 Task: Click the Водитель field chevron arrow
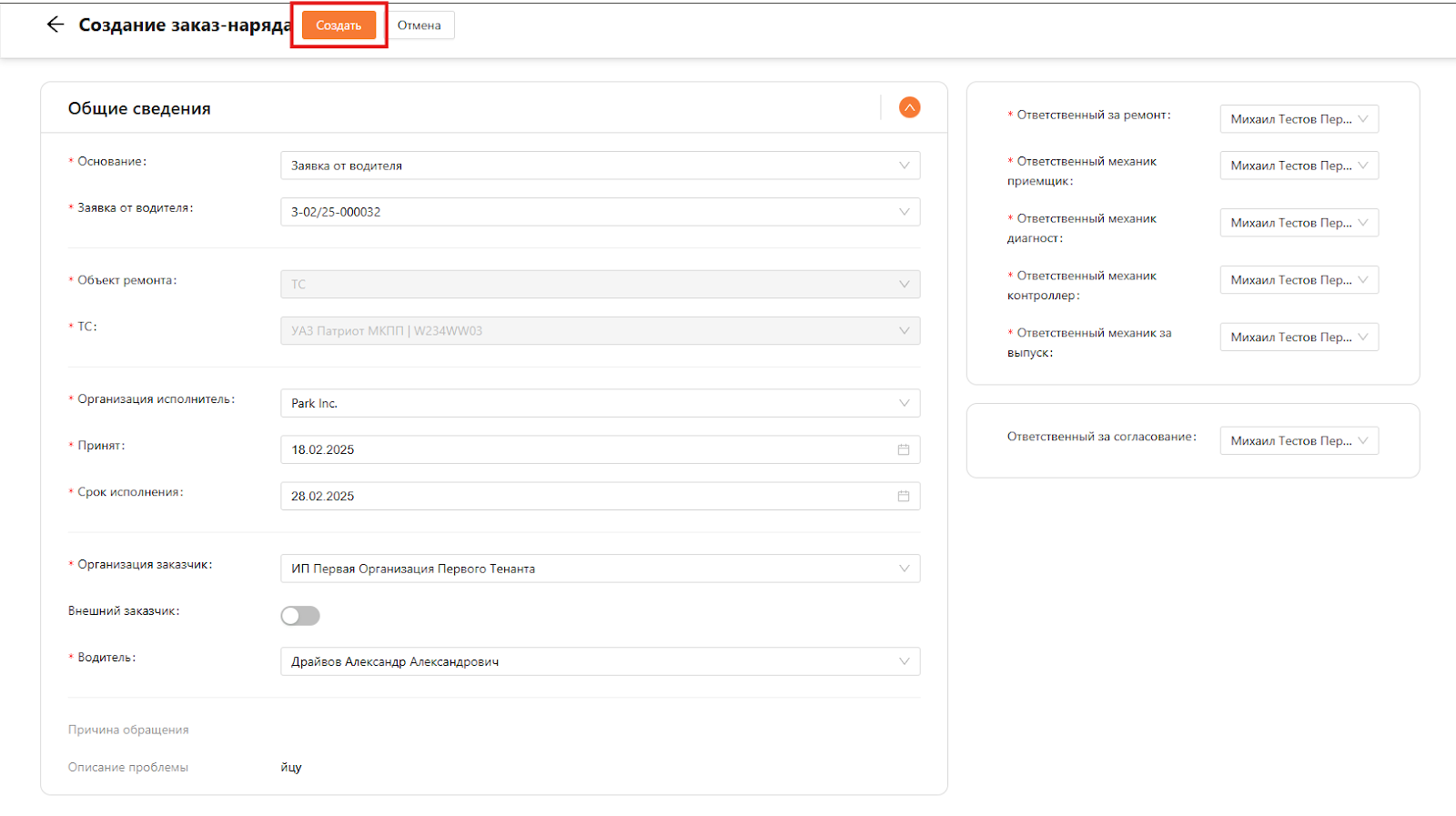[904, 661]
